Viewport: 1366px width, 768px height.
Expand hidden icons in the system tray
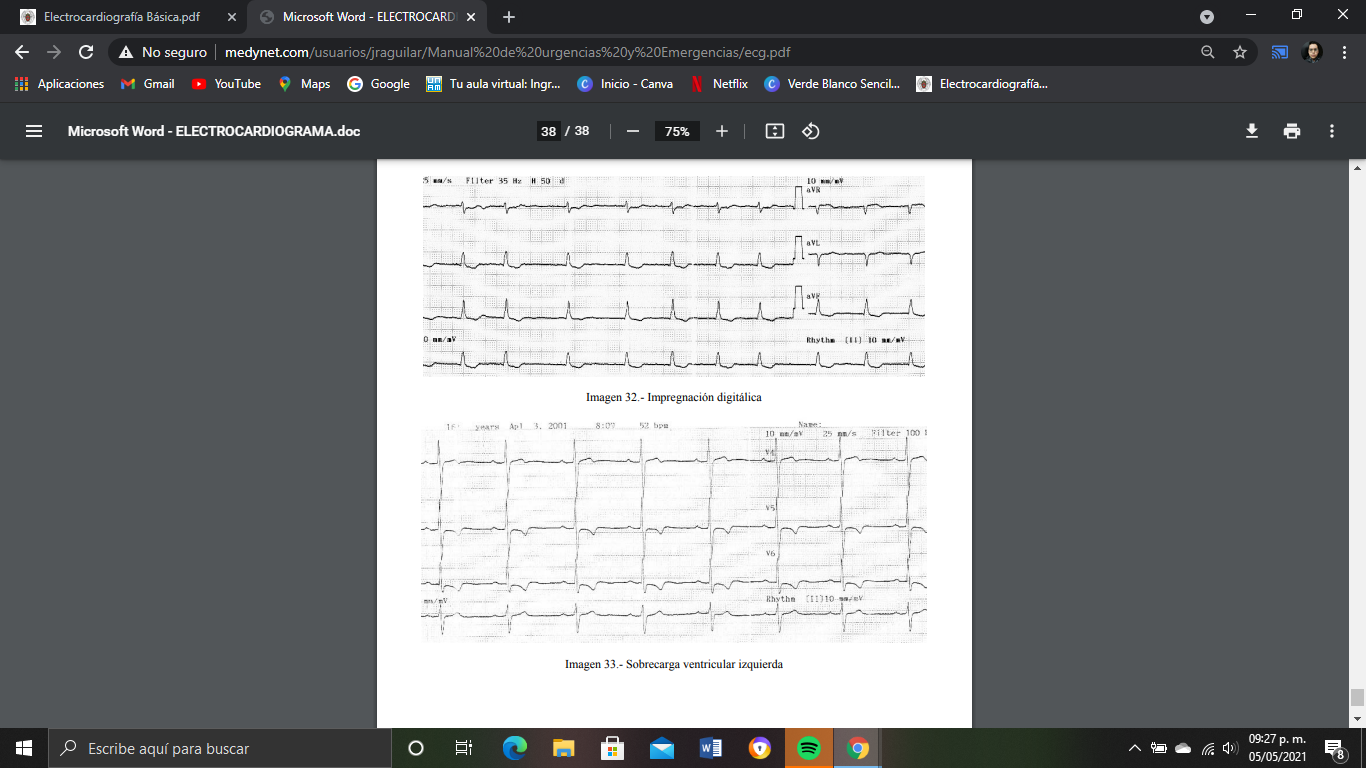click(x=1136, y=747)
